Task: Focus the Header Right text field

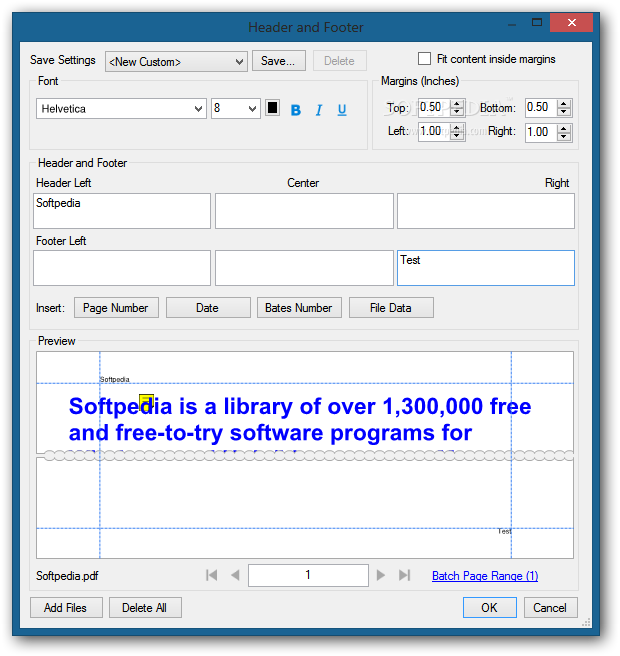Action: coord(486,211)
